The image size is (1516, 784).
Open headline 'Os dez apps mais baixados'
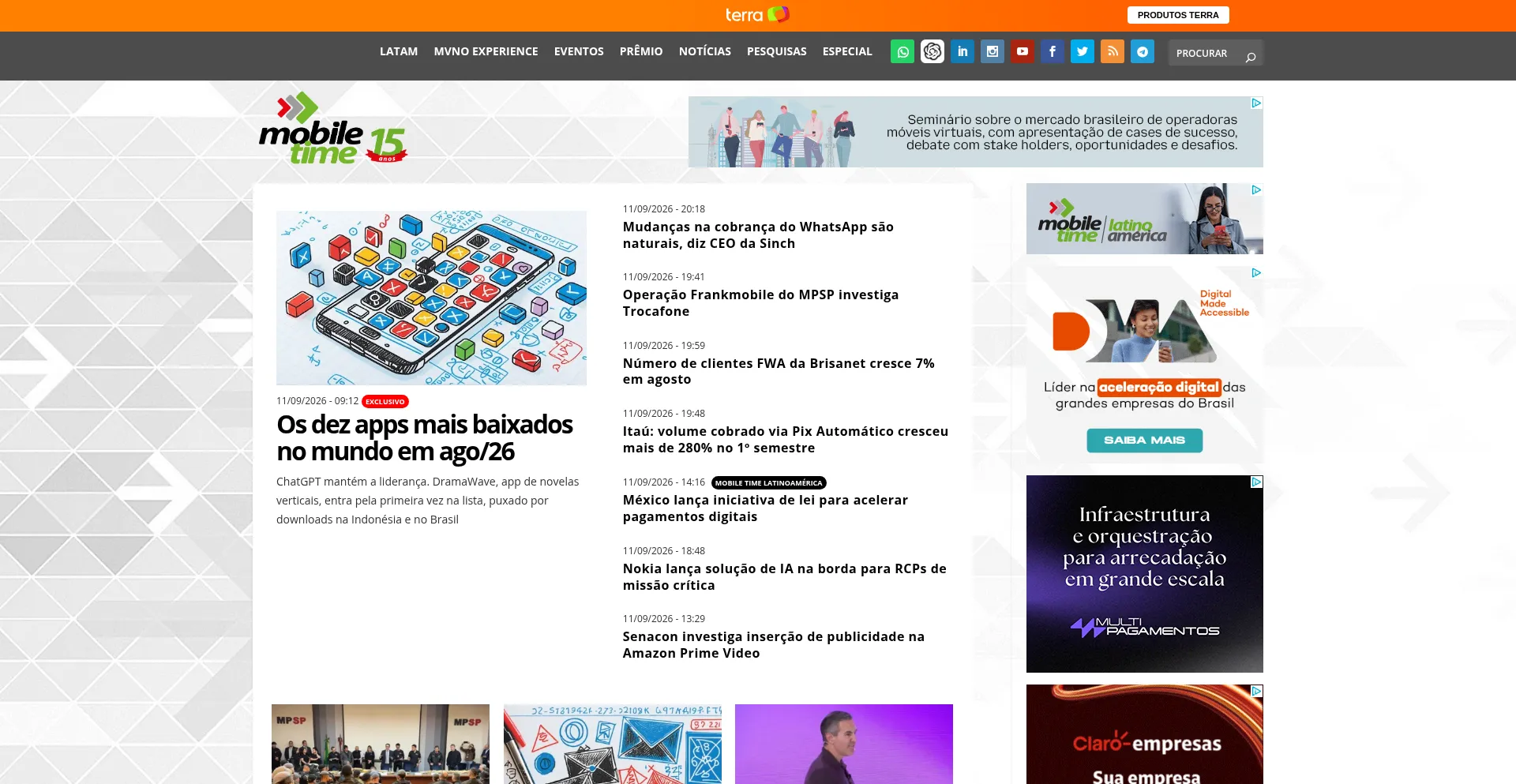pos(425,437)
